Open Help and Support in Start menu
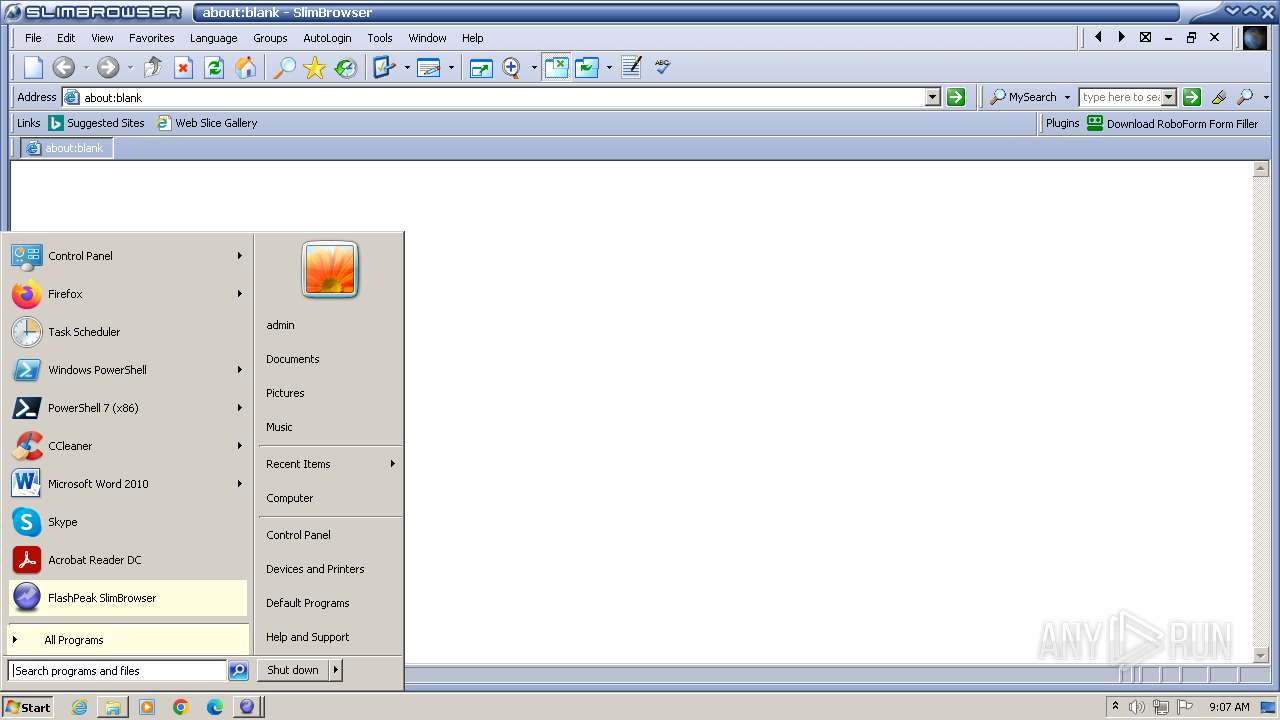This screenshot has width=1280, height=720. (x=307, y=637)
